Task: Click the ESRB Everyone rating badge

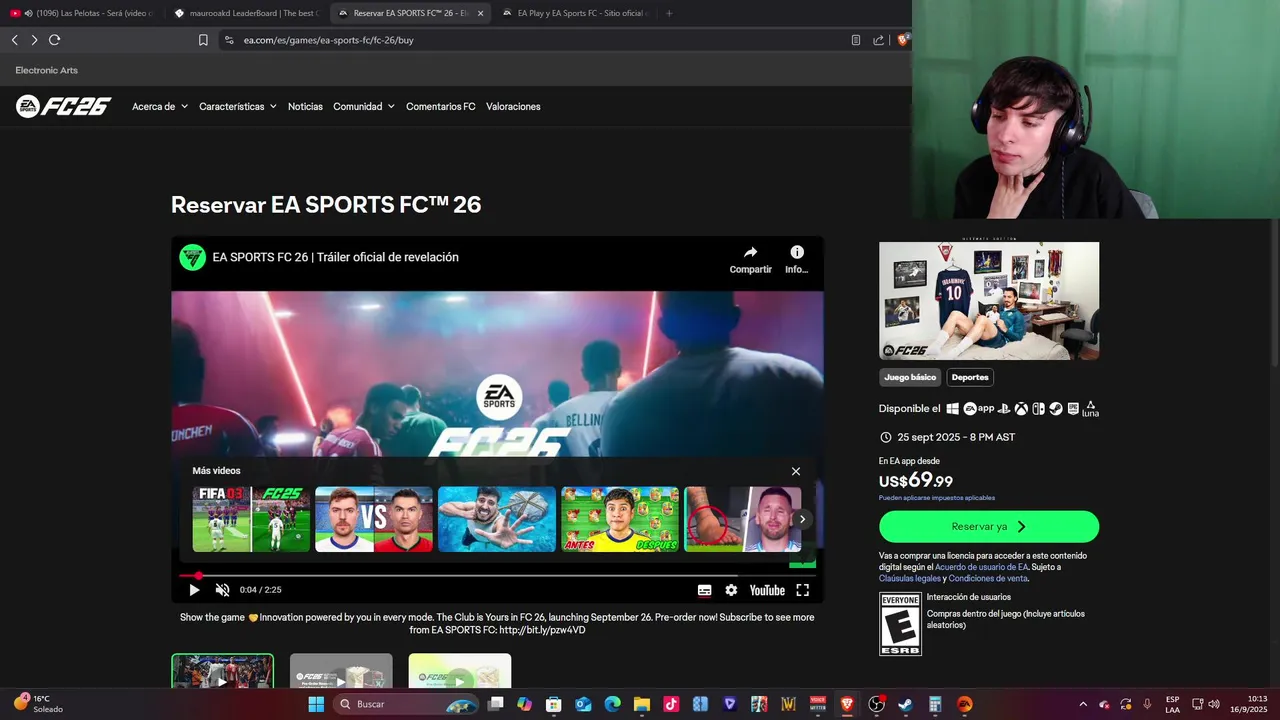Action: pos(900,624)
